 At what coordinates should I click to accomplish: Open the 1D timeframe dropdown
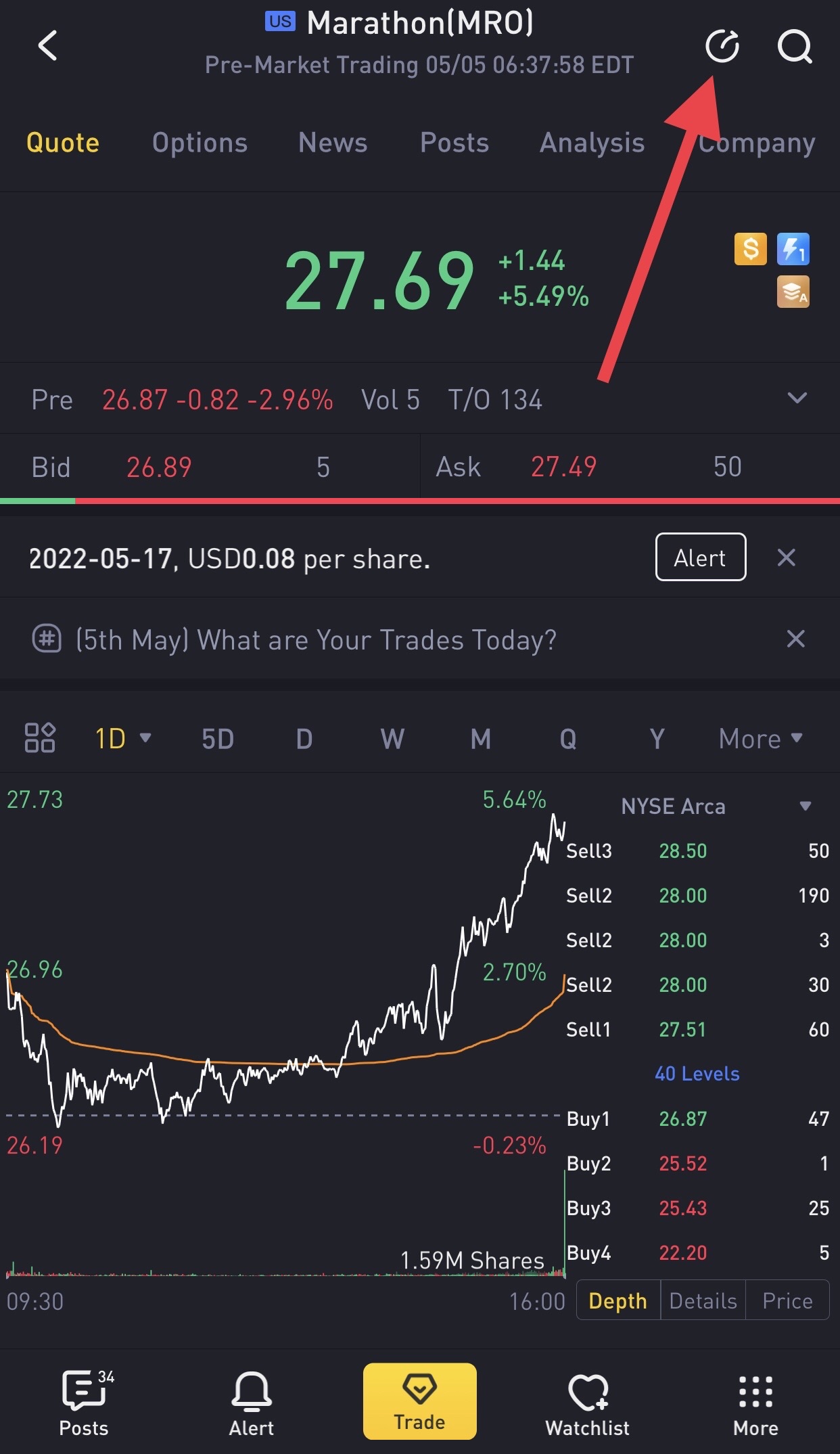coord(123,738)
